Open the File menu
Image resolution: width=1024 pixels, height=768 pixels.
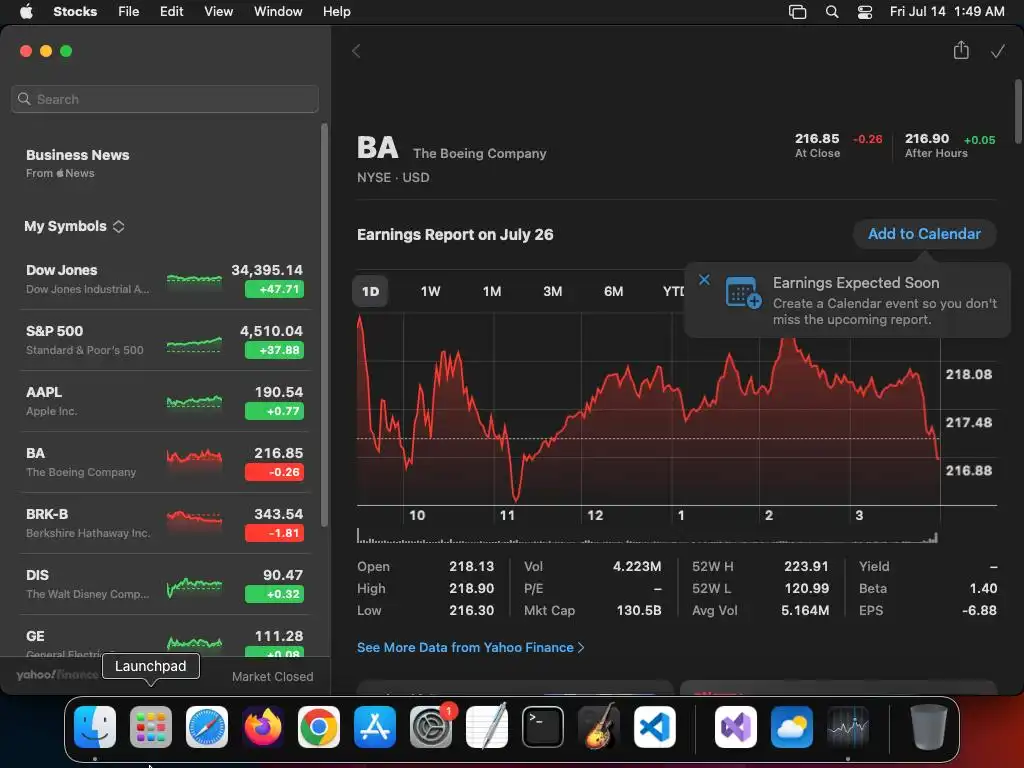click(x=129, y=12)
